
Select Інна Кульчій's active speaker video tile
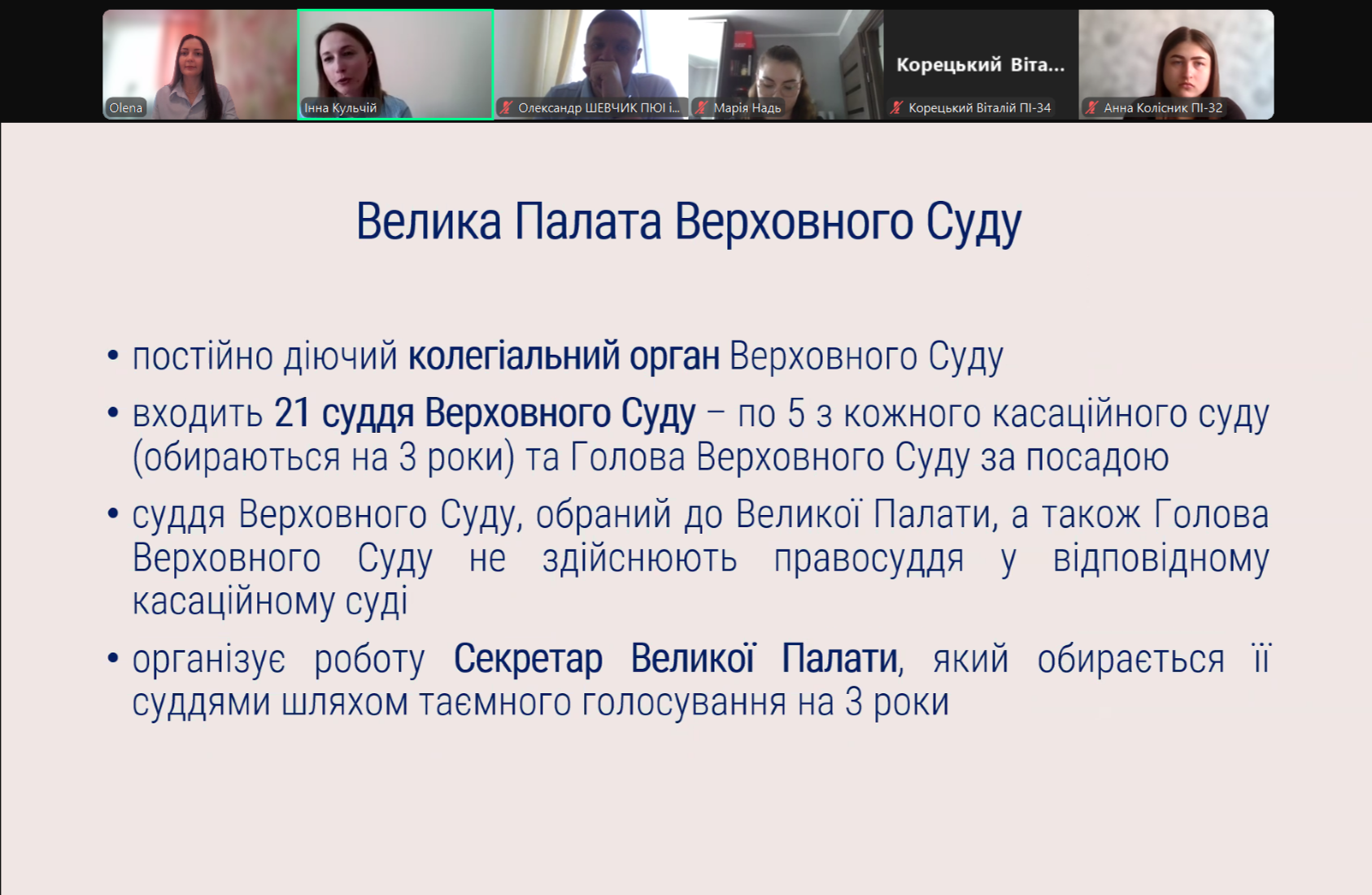pyautogui.click(x=395, y=65)
